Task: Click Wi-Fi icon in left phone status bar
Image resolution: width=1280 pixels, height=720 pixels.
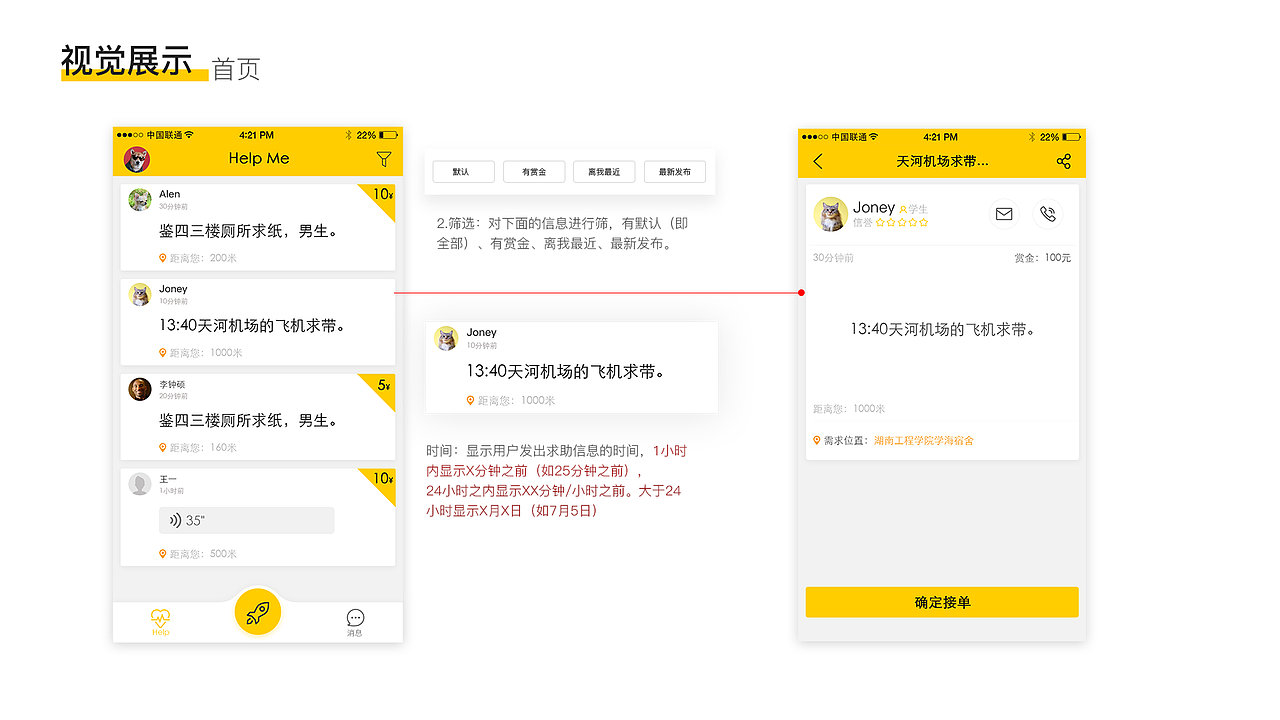Action: pyautogui.click(x=188, y=135)
